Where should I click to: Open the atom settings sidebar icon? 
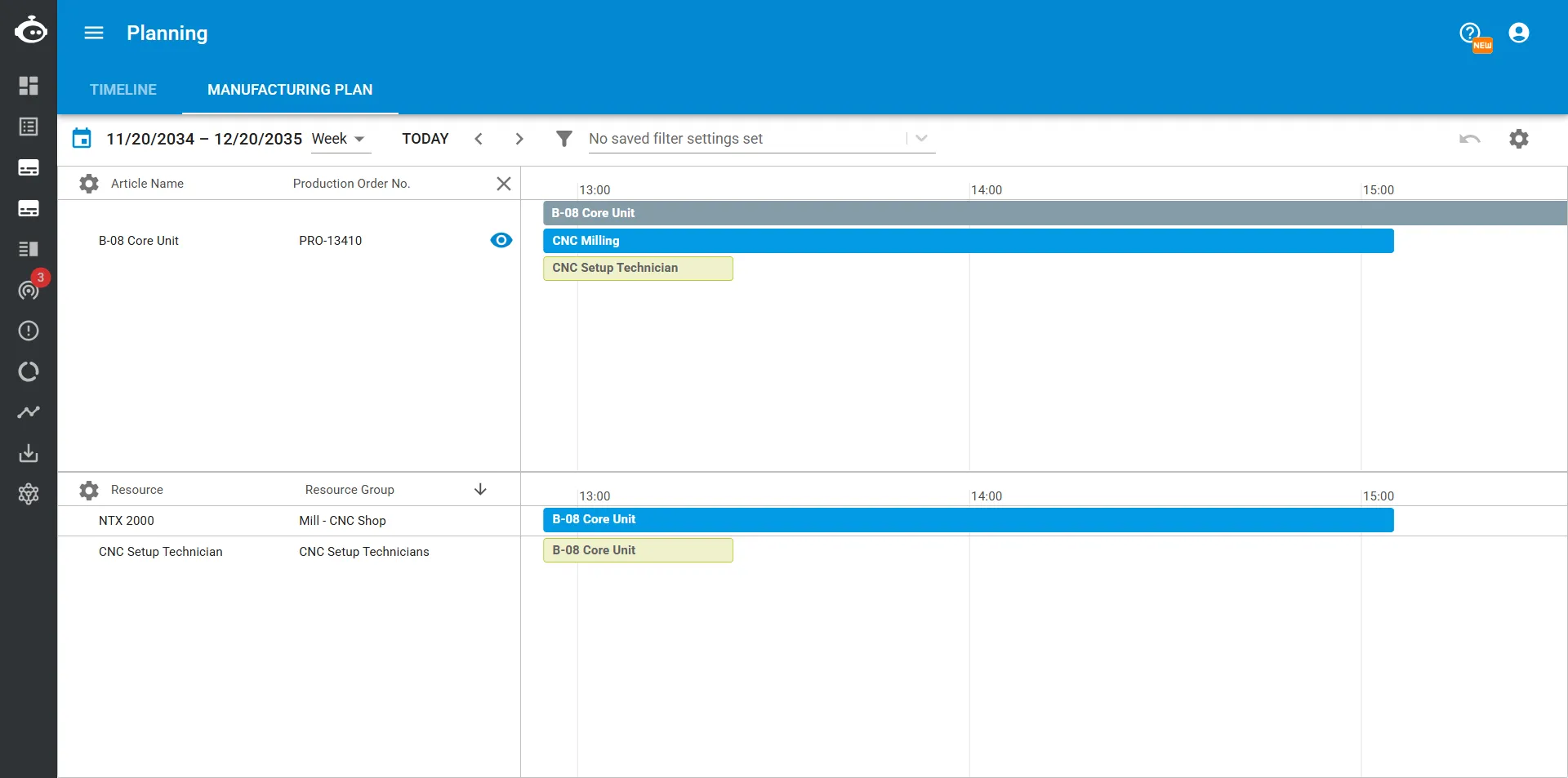click(x=29, y=494)
